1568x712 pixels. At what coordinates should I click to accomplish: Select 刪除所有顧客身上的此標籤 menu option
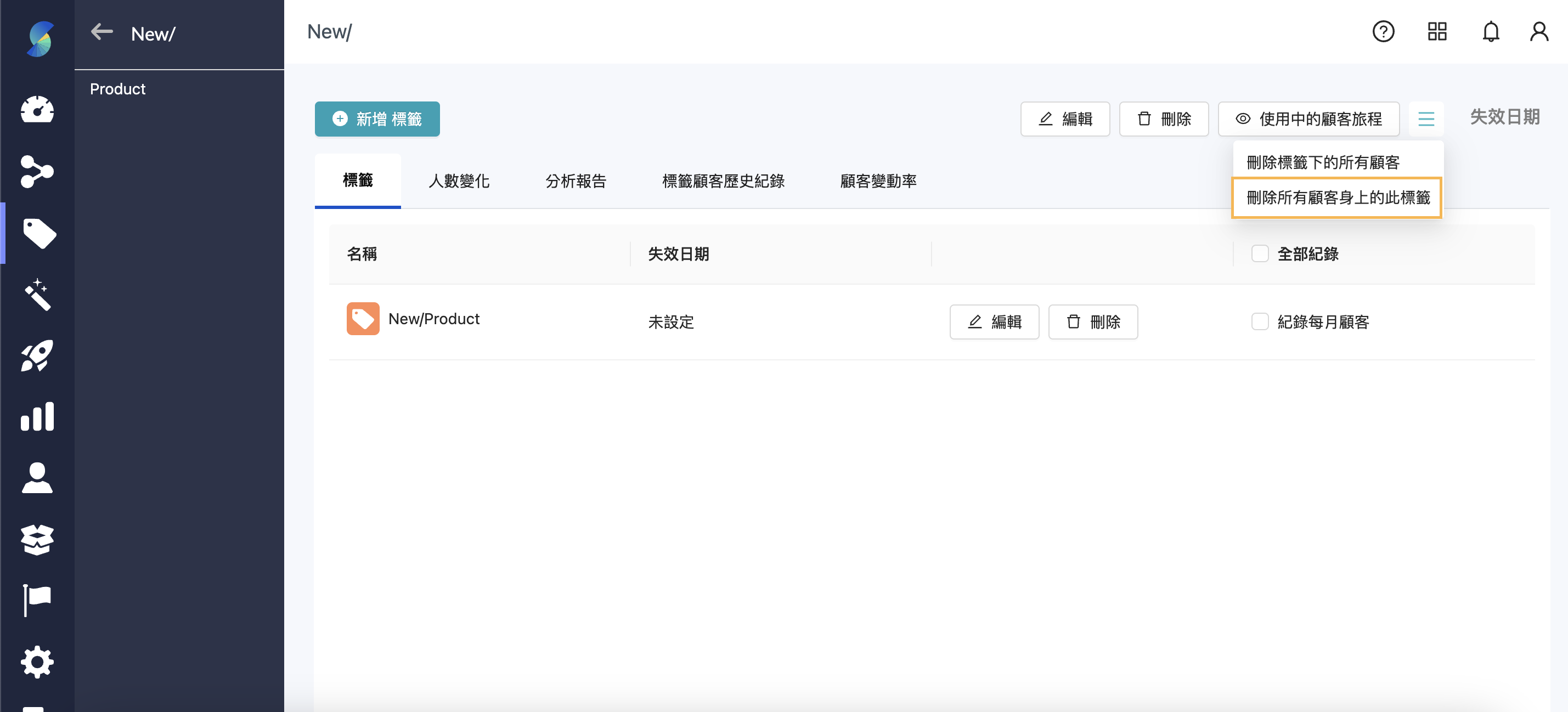1336,196
